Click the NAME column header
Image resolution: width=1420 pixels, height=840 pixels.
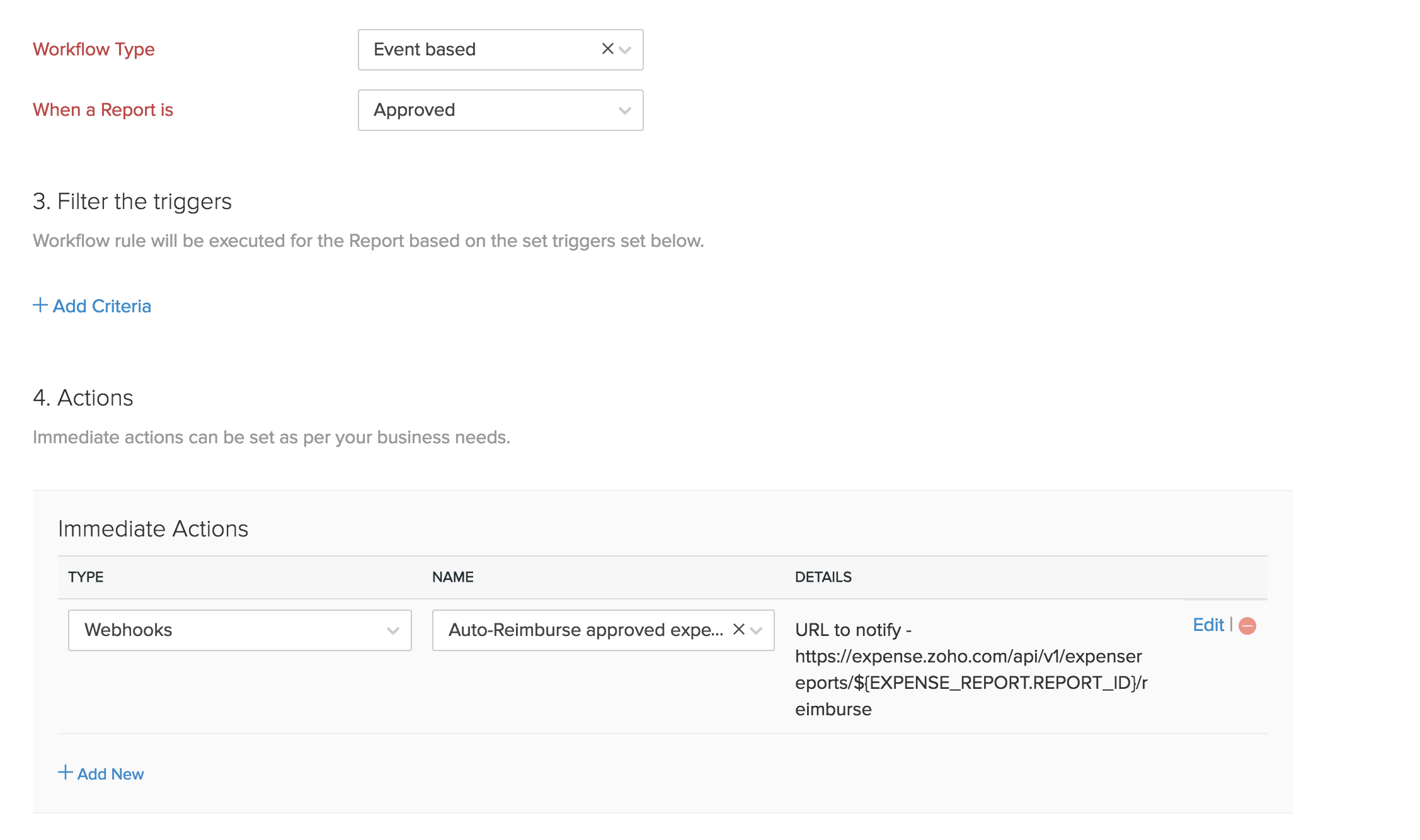452,577
